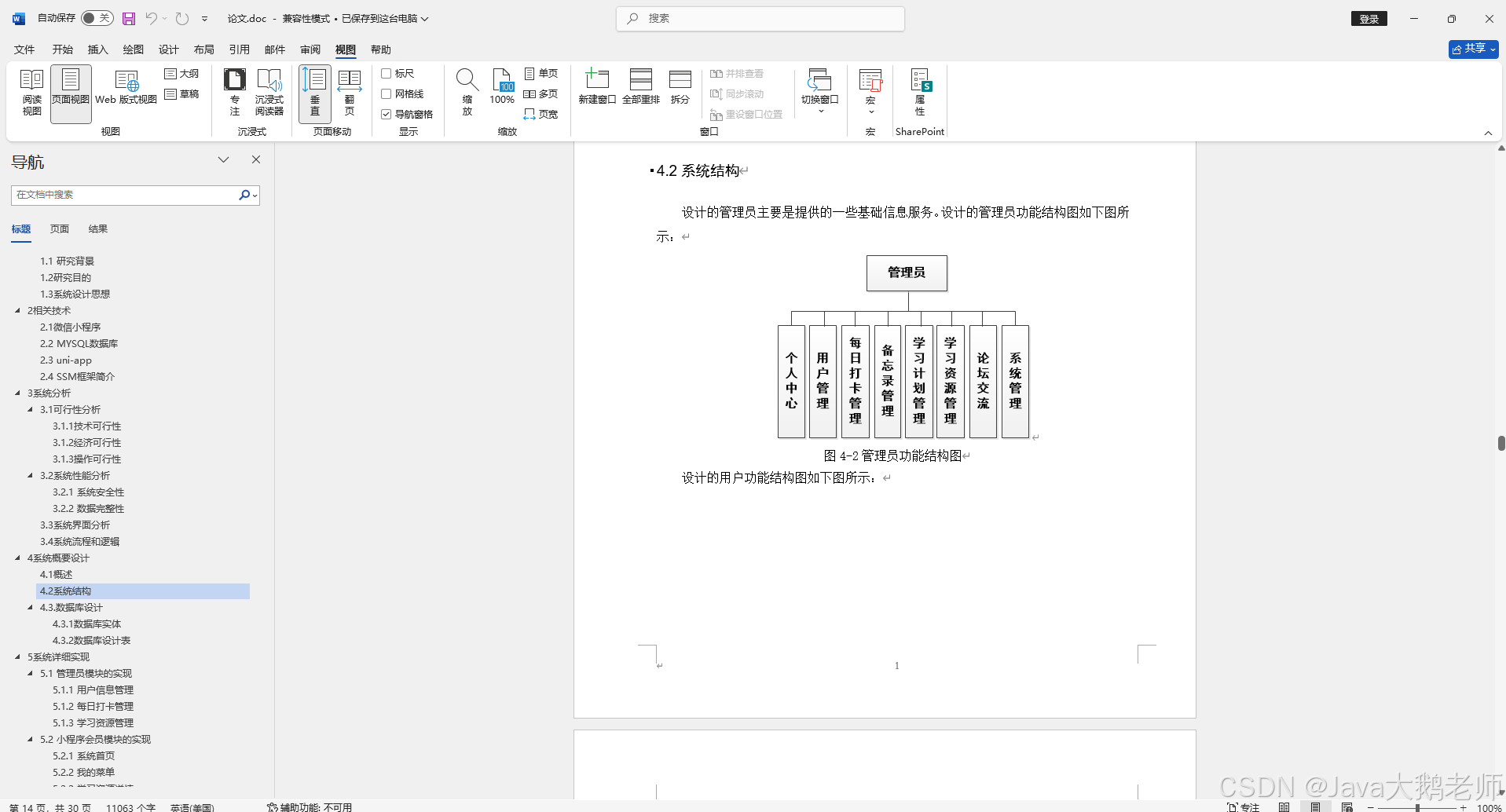
Task: Collapse 5.1 管理员模块的实现 heading
Action: (x=30, y=673)
